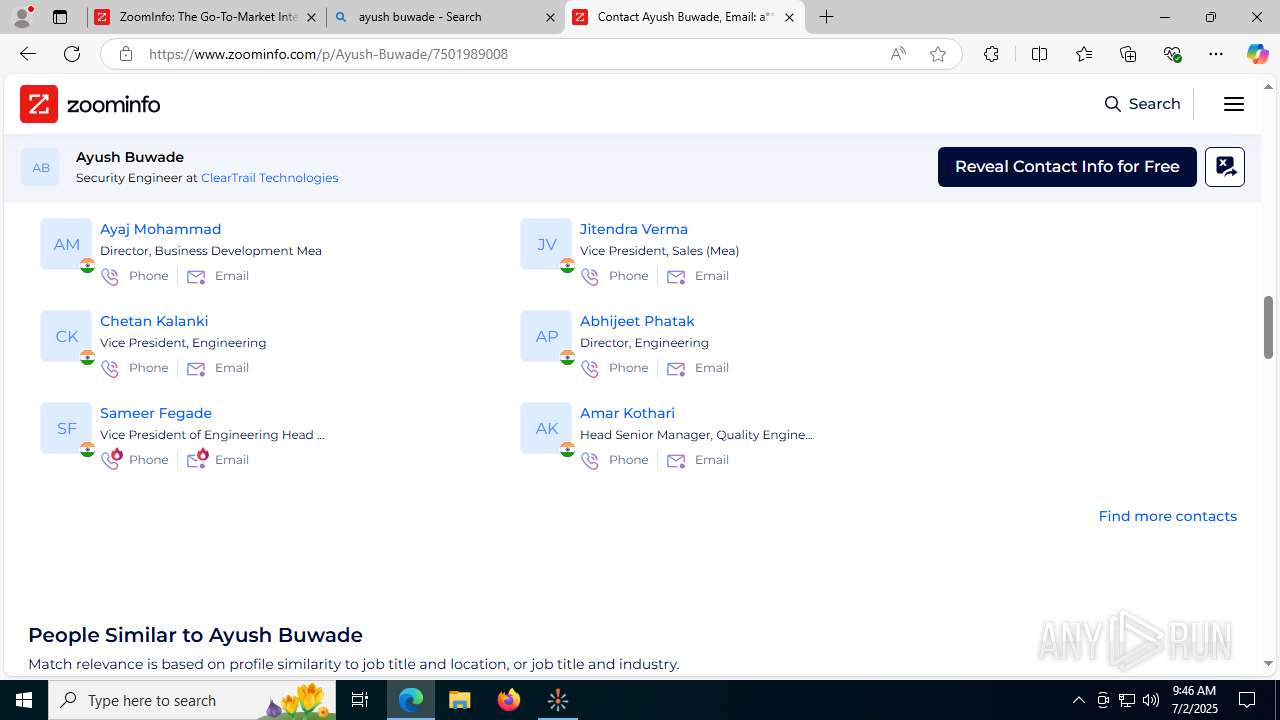The width and height of the screenshot is (1280, 720).
Task: Click Email icon for Ayaj Mohammad
Action: point(196,276)
